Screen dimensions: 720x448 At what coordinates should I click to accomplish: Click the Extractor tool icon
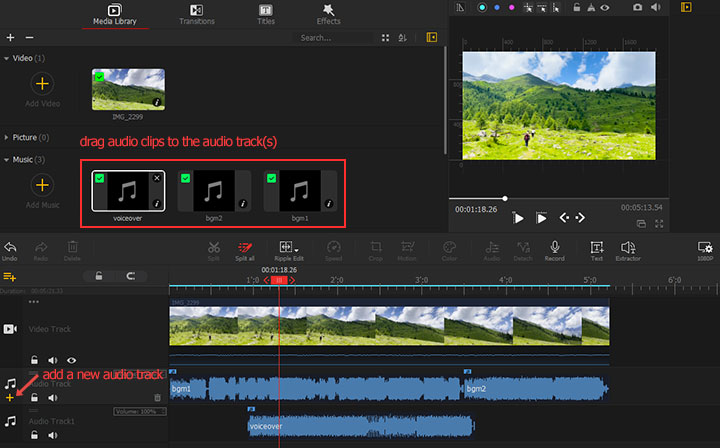pos(629,247)
